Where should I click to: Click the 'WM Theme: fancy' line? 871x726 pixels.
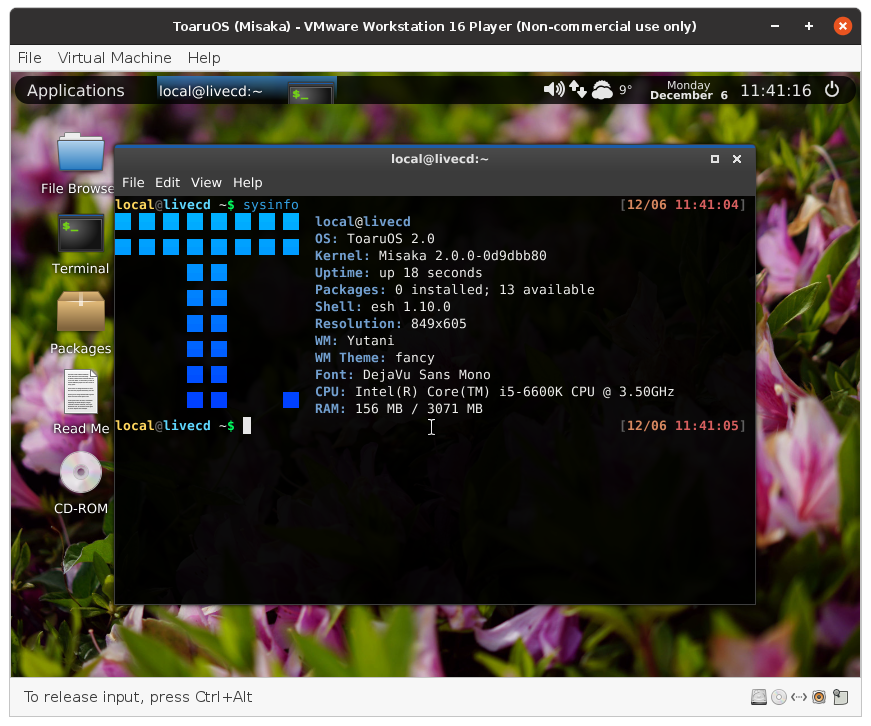click(374, 358)
